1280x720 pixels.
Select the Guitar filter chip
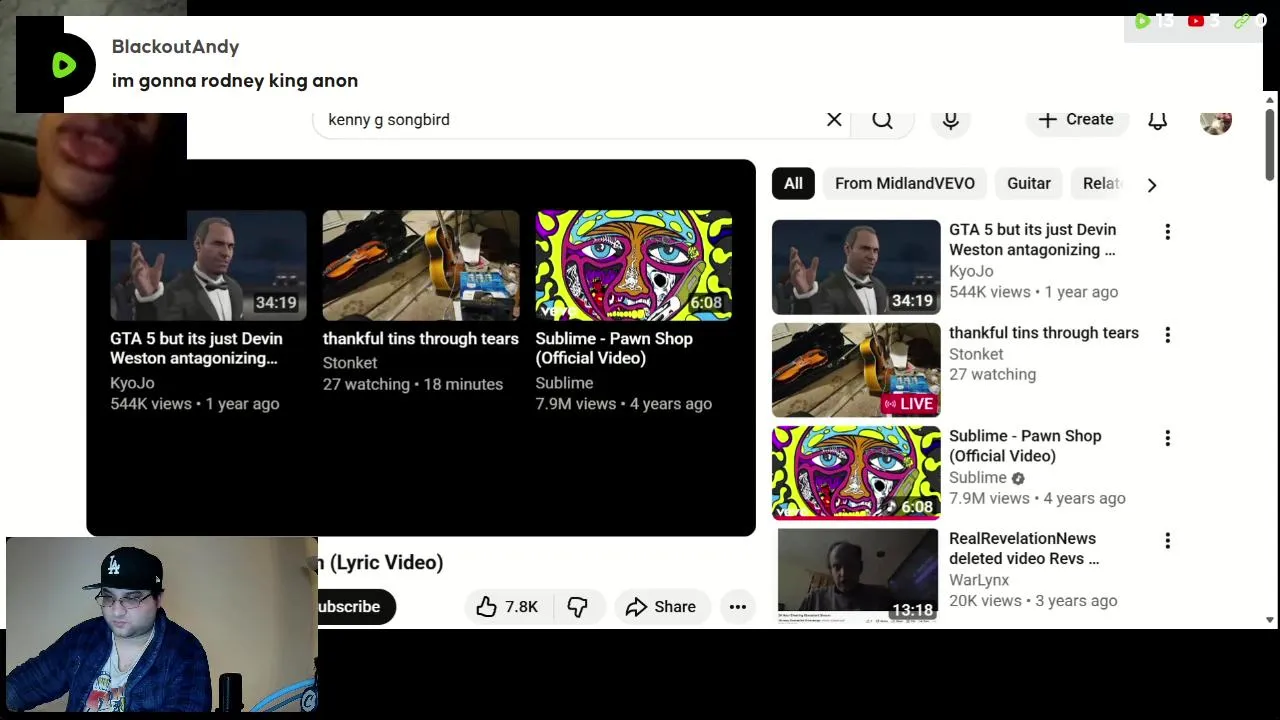[1029, 184]
